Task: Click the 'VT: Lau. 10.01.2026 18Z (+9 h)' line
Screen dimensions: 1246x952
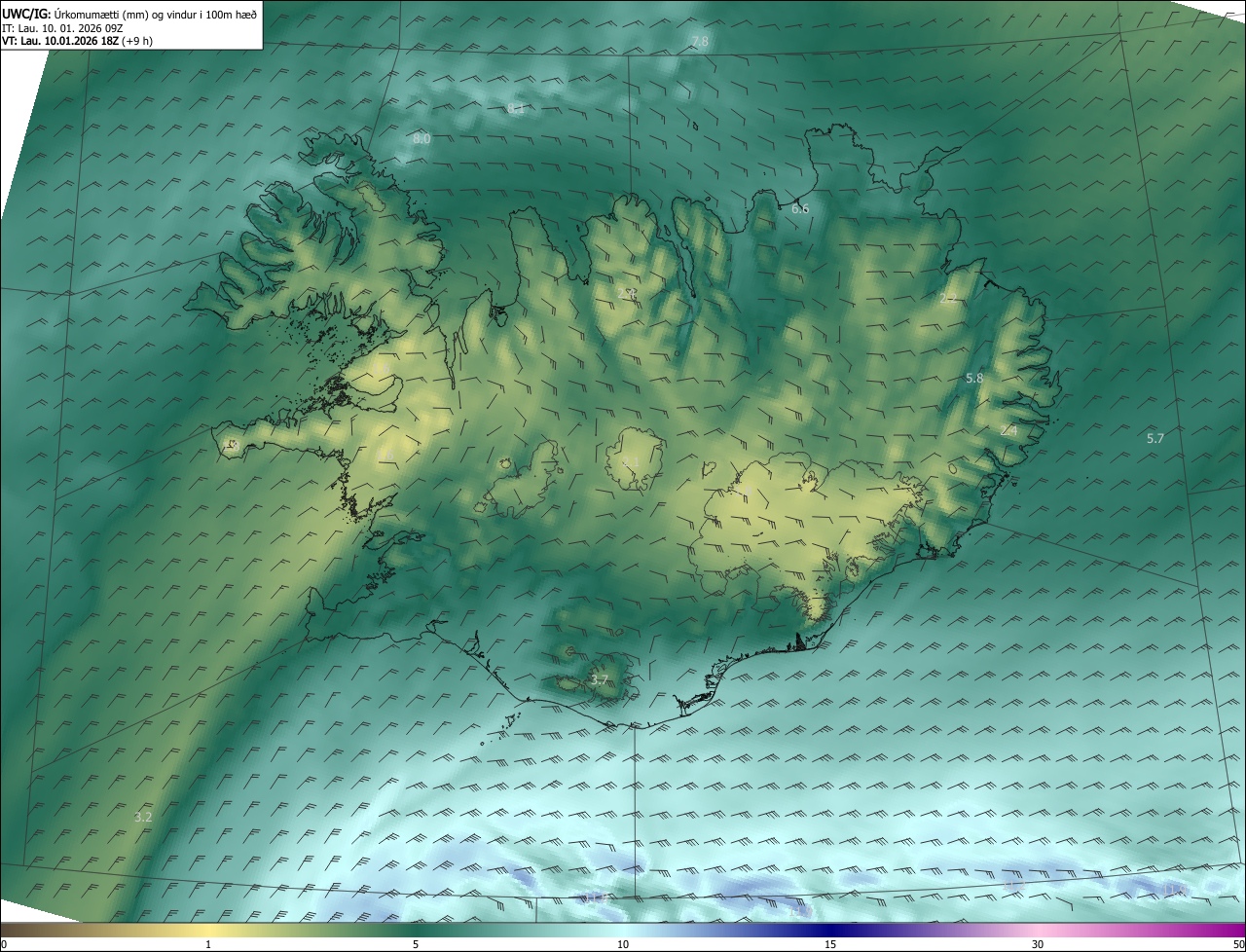Action: pyautogui.click(x=77, y=41)
